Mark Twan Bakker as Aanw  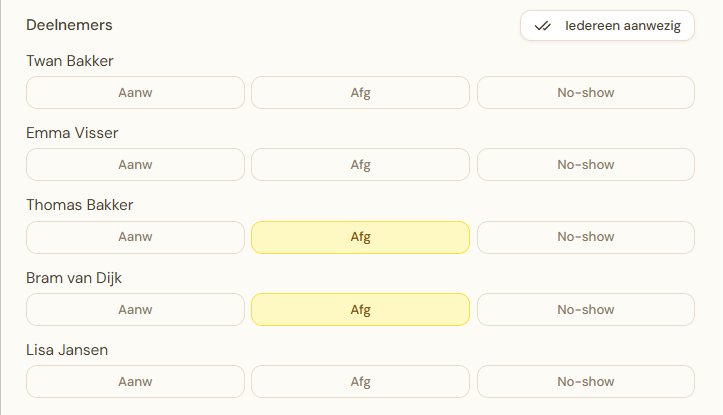pyautogui.click(x=135, y=93)
